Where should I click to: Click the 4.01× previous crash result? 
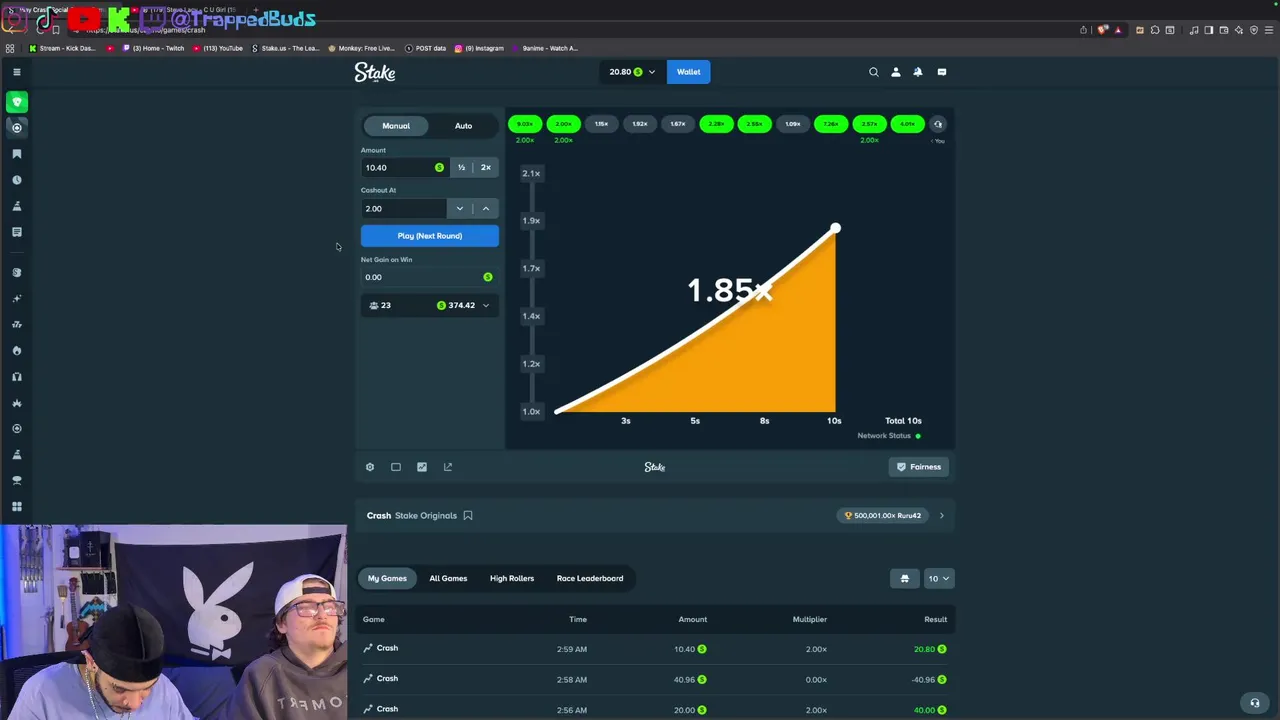(907, 124)
